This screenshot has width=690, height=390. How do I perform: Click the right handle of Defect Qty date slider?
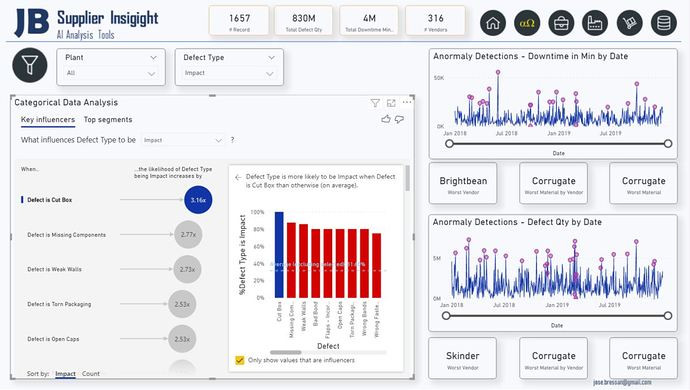pos(668,316)
